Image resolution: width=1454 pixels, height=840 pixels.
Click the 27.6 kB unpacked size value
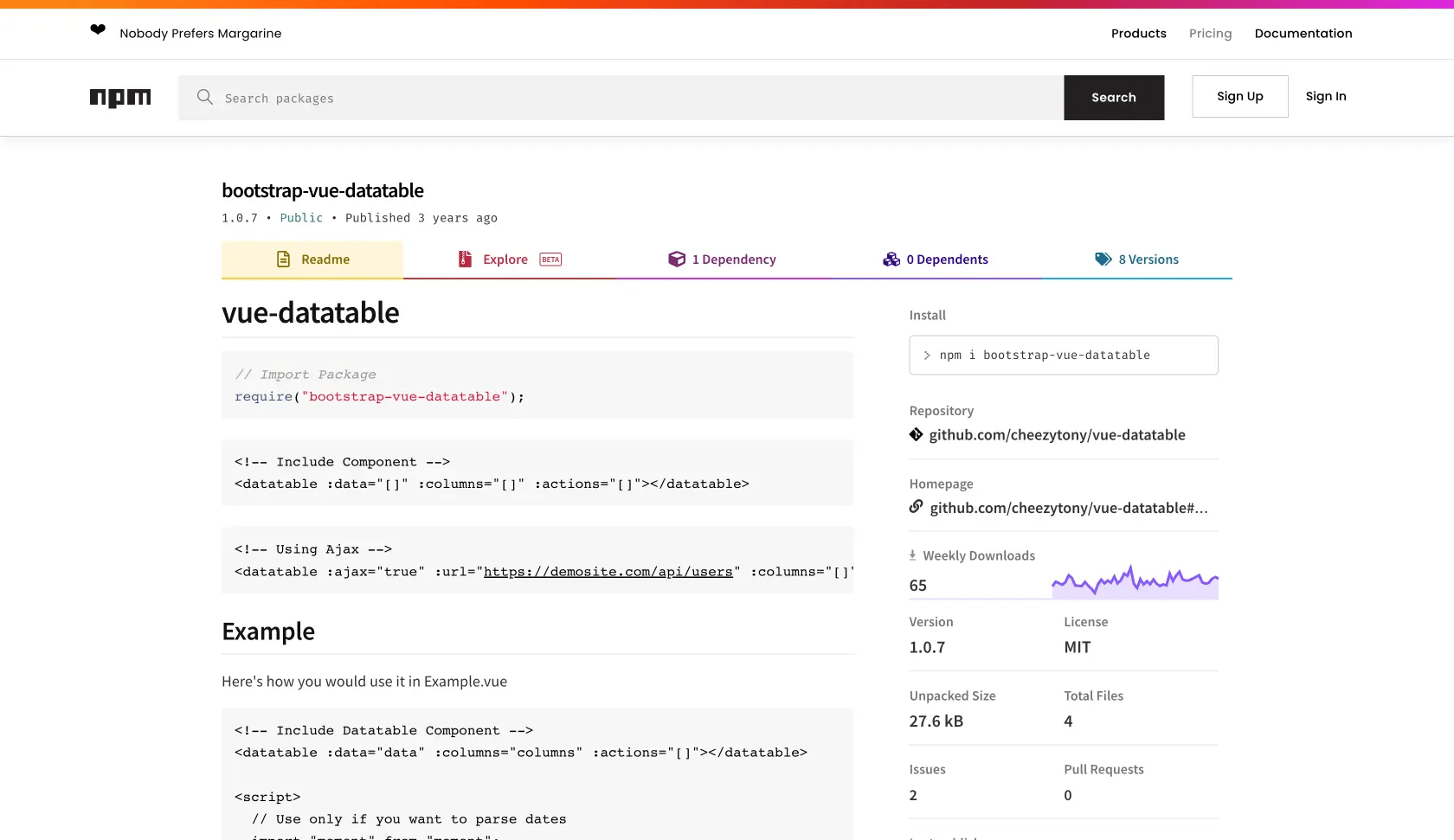pyautogui.click(x=936, y=721)
